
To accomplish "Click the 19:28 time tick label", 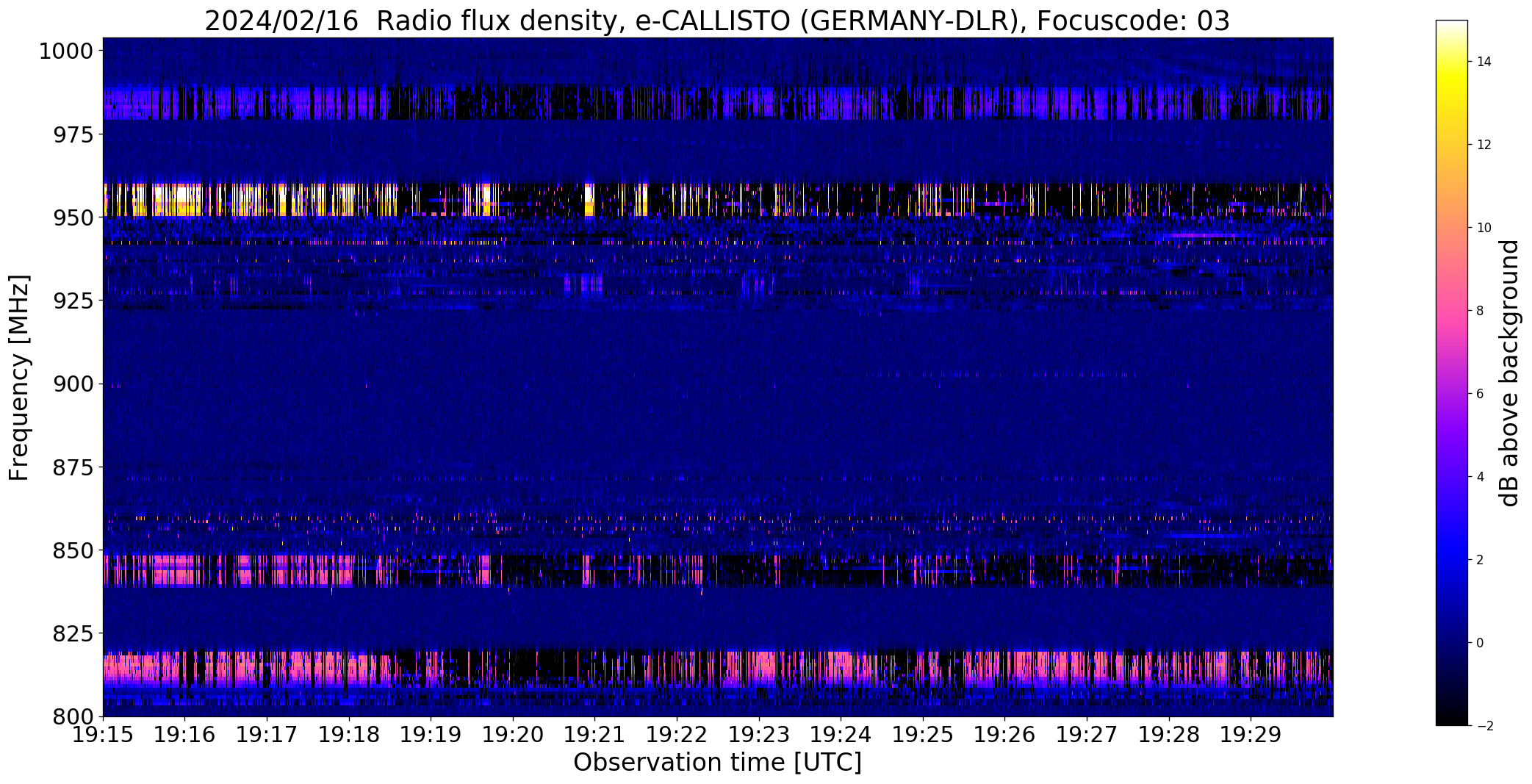I will click(1170, 735).
